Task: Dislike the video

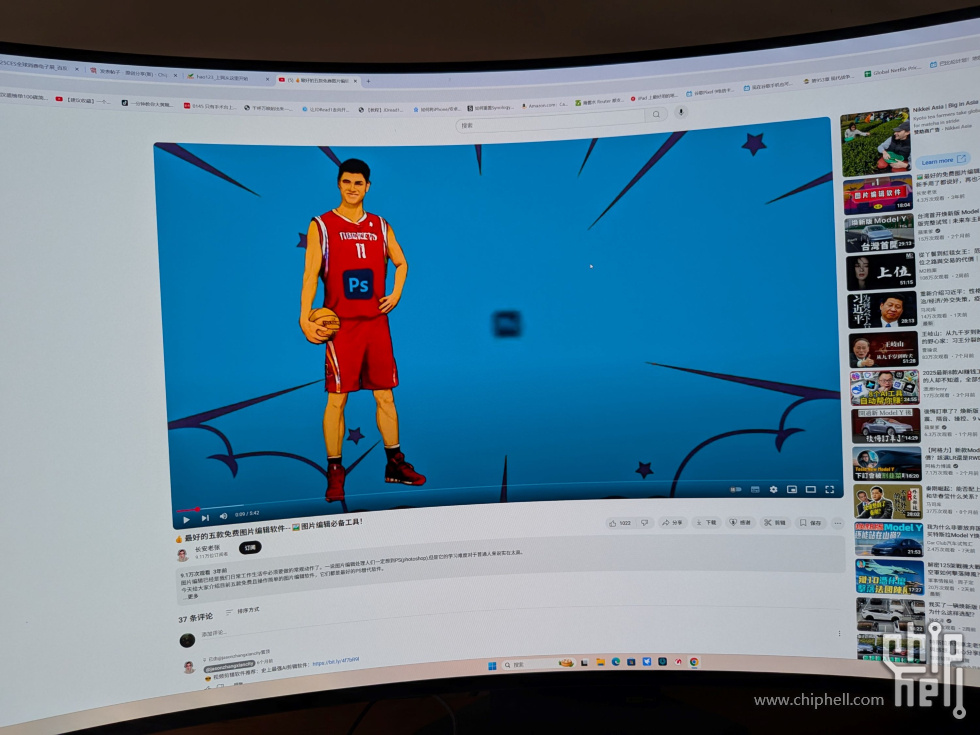Action: 645,522
